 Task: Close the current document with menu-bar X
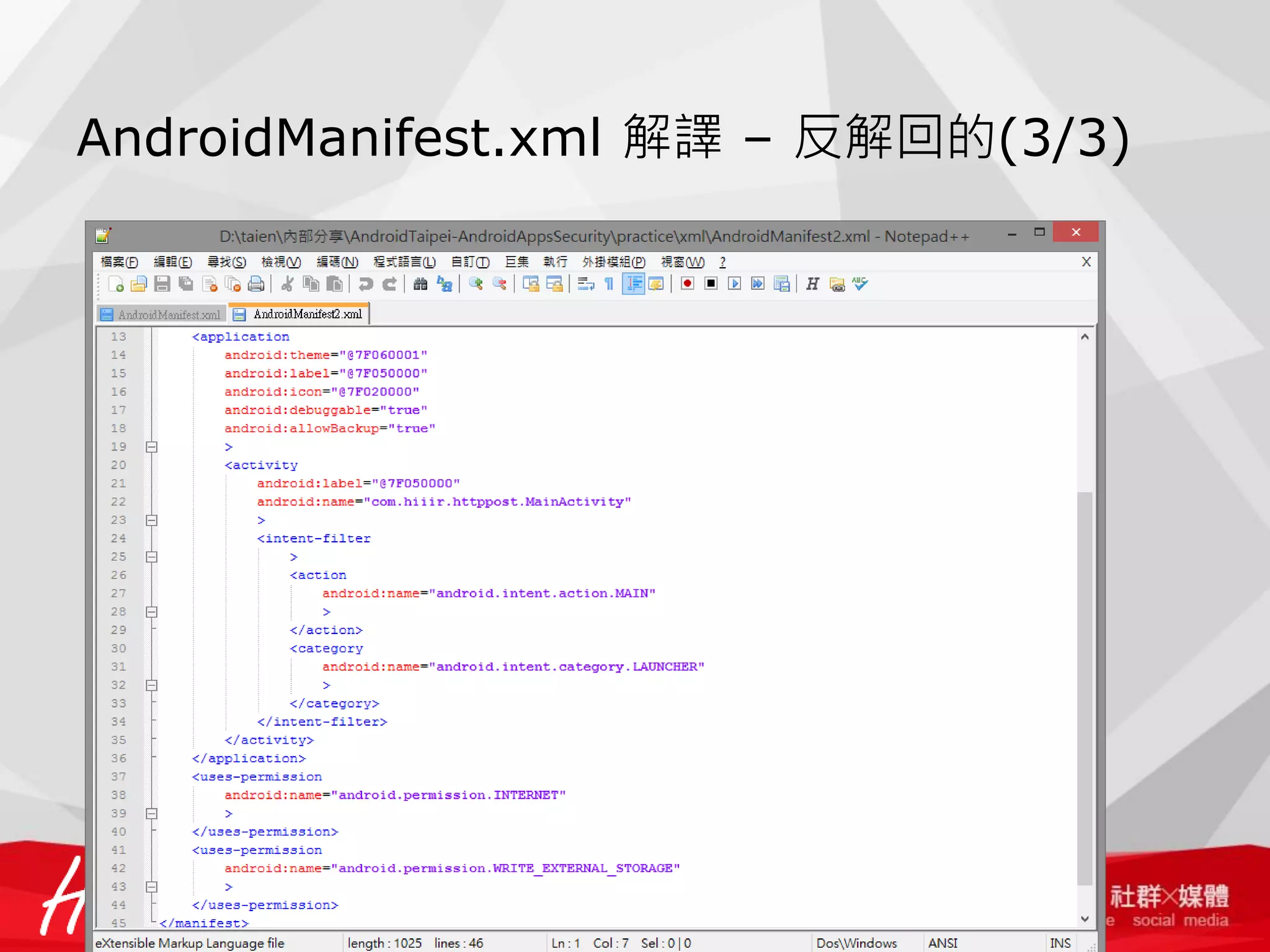point(1086,262)
